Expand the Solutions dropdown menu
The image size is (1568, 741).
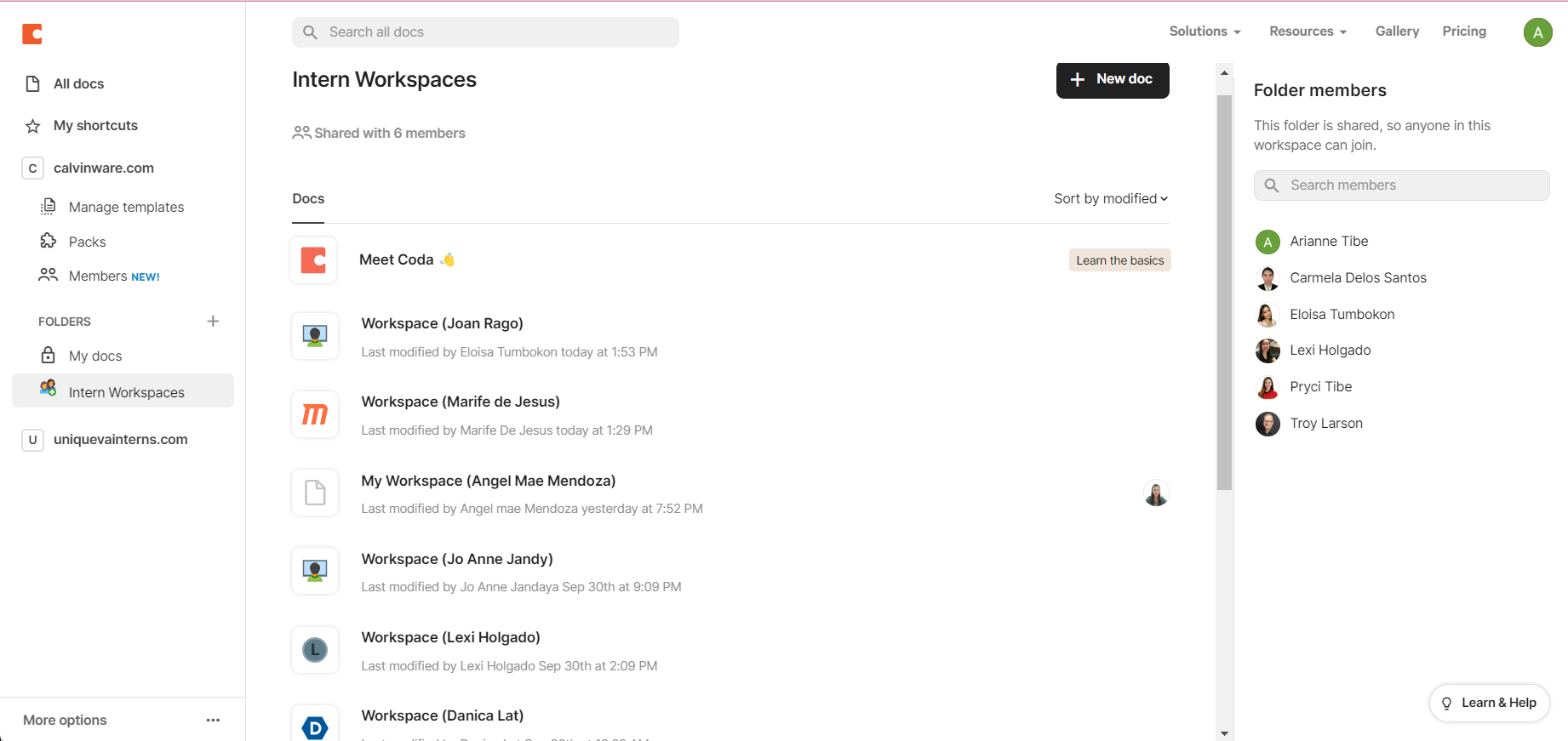coord(1205,31)
